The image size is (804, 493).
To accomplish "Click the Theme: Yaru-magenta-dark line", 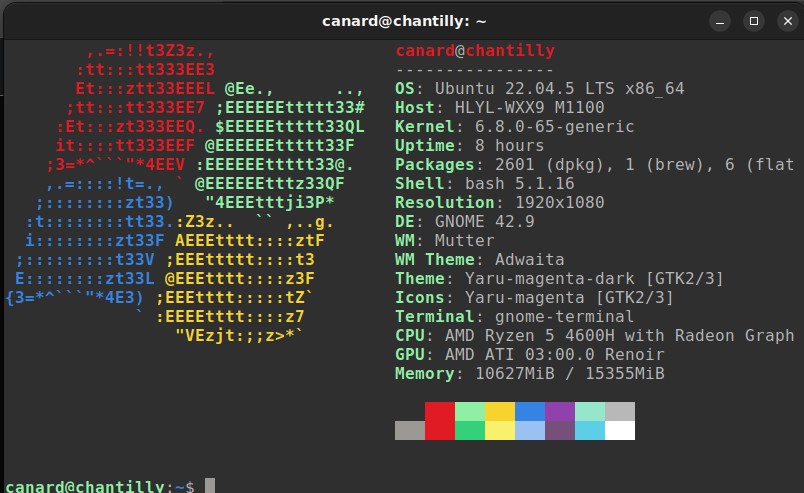I will 559,278.
